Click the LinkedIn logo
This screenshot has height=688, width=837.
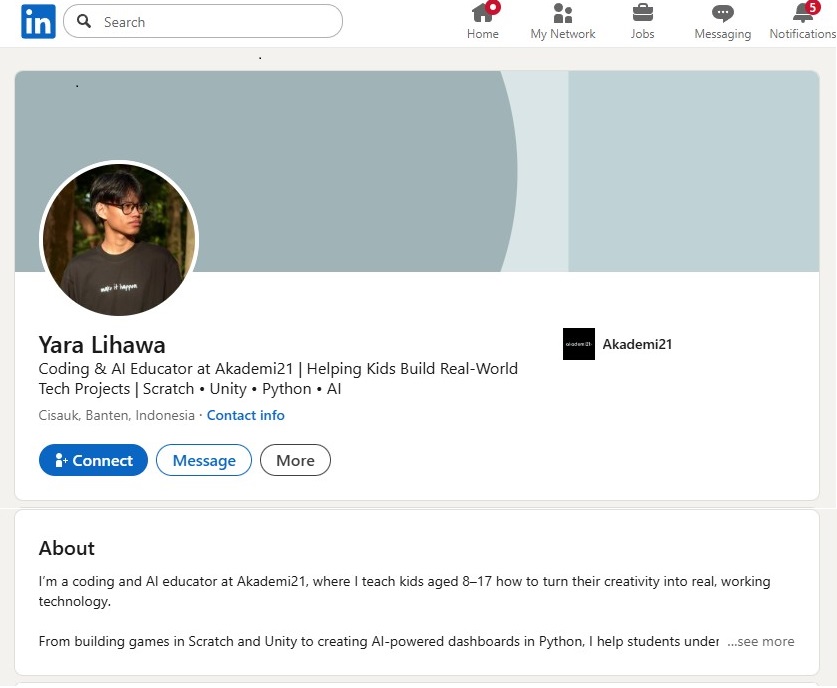38,21
